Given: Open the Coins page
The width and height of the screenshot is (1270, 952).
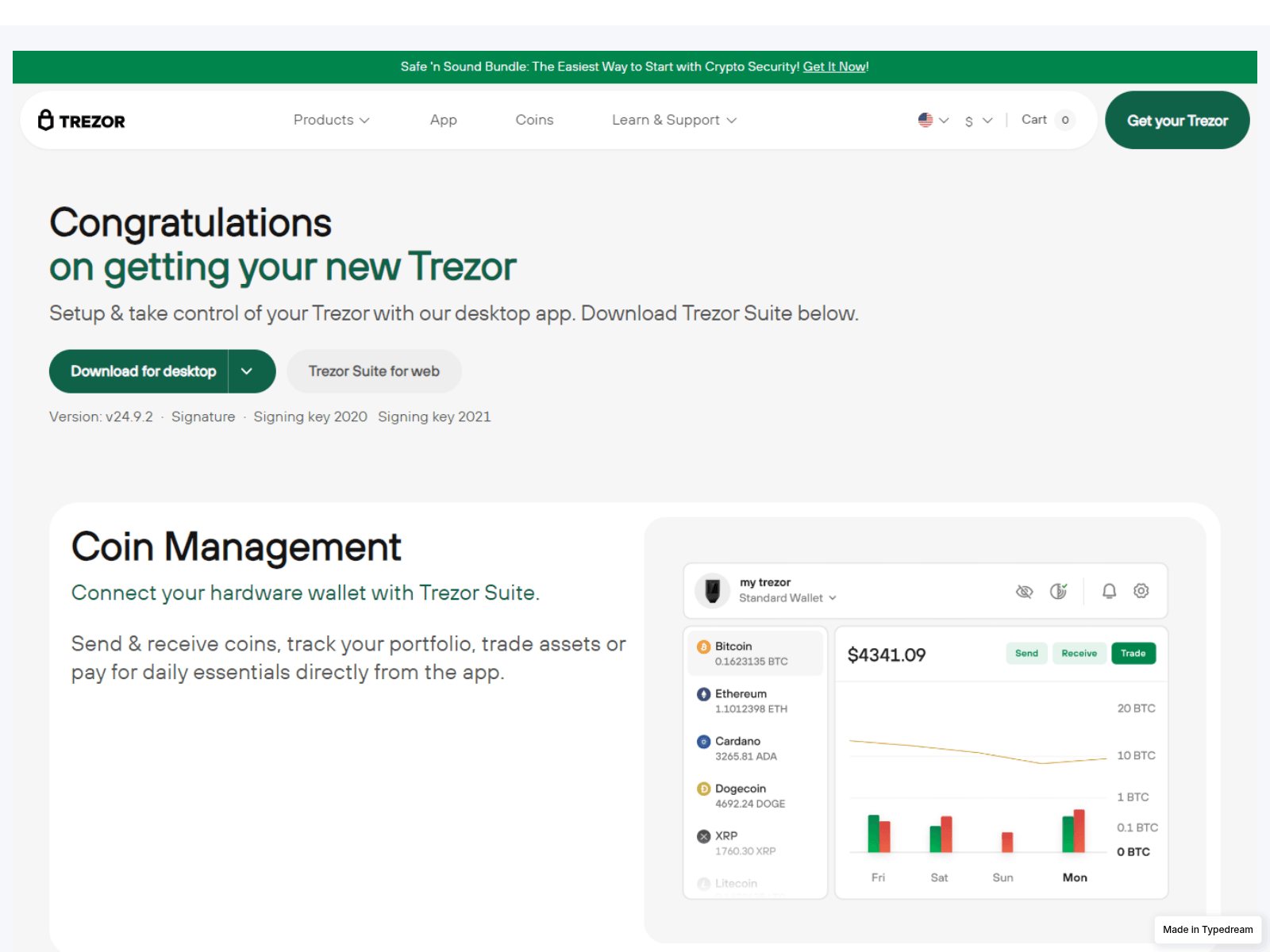Looking at the screenshot, I should [534, 120].
